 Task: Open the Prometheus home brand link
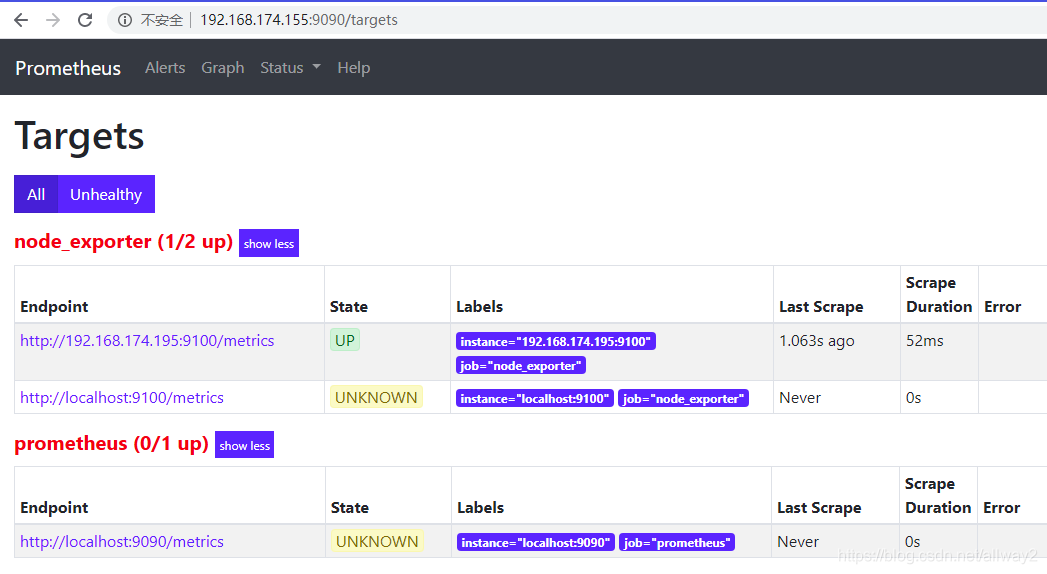click(x=68, y=68)
